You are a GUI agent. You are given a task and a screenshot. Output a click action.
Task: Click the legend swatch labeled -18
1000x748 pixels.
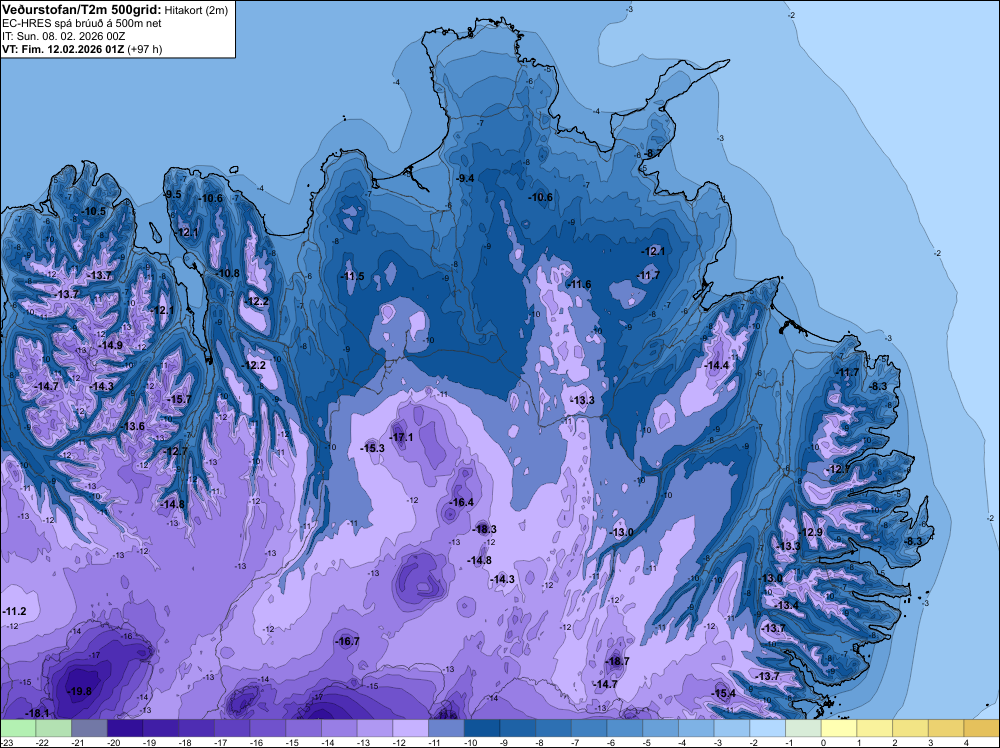click(196, 728)
